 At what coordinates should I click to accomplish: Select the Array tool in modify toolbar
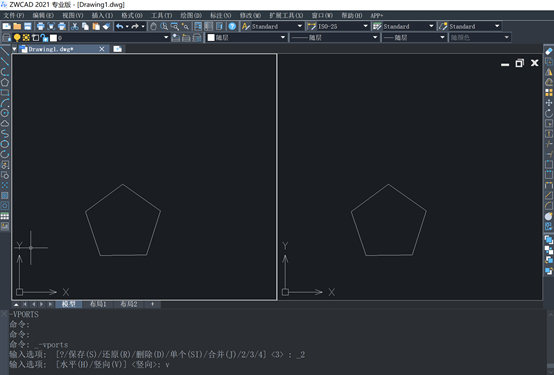point(549,93)
